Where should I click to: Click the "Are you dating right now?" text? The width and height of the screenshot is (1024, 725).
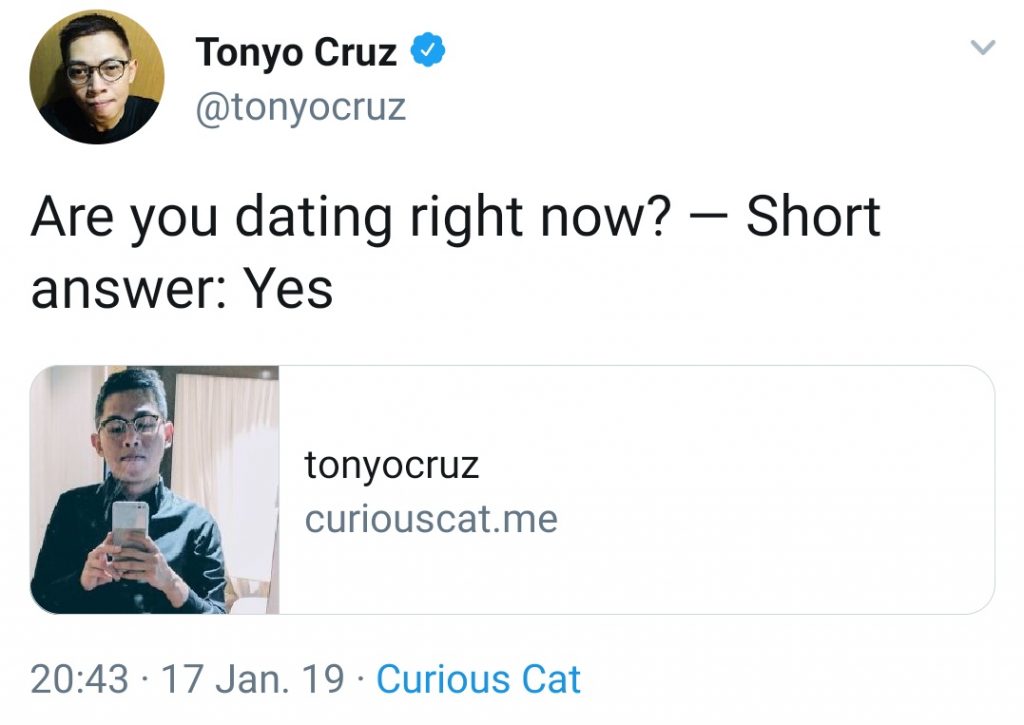pos(350,217)
